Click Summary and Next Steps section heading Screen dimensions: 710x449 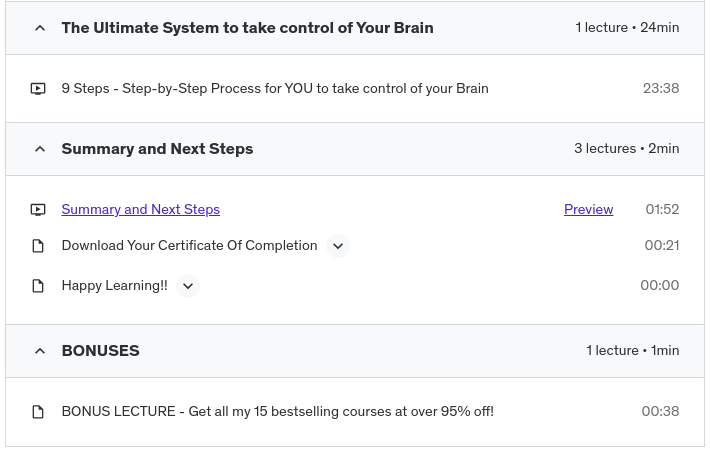[157, 149]
